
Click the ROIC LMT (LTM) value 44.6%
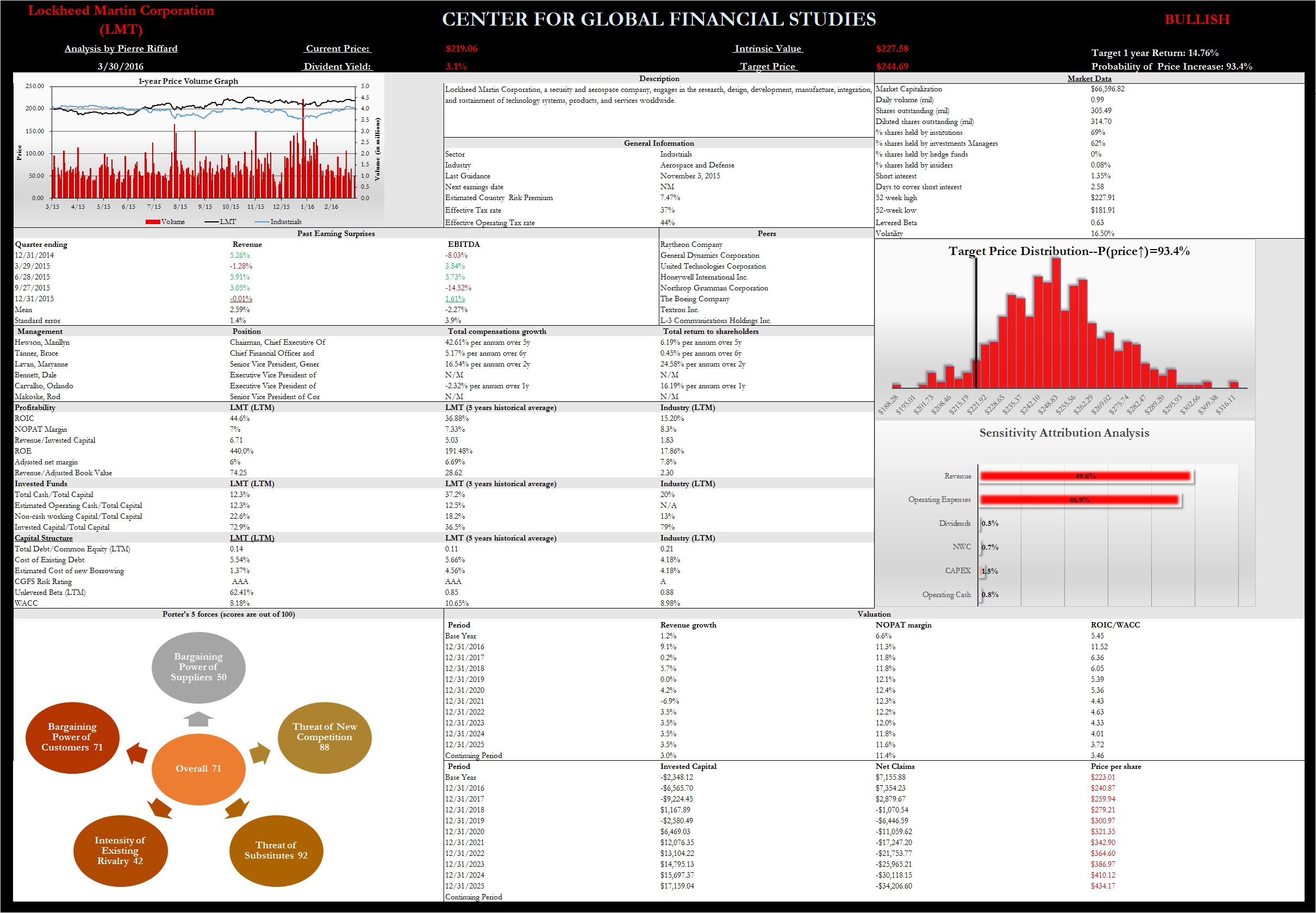240,418
